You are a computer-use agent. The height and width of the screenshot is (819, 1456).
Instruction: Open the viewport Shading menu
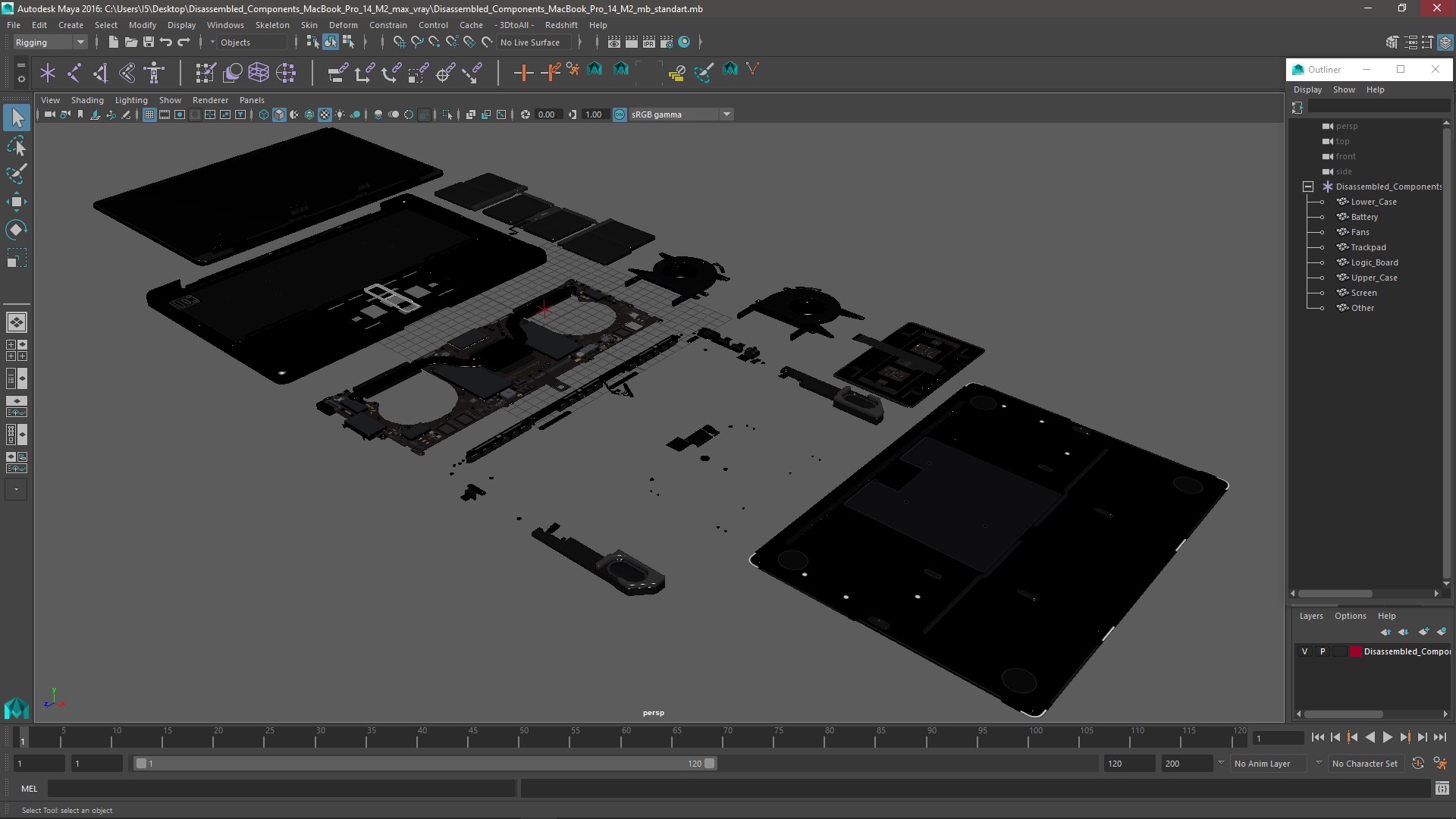coord(87,100)
